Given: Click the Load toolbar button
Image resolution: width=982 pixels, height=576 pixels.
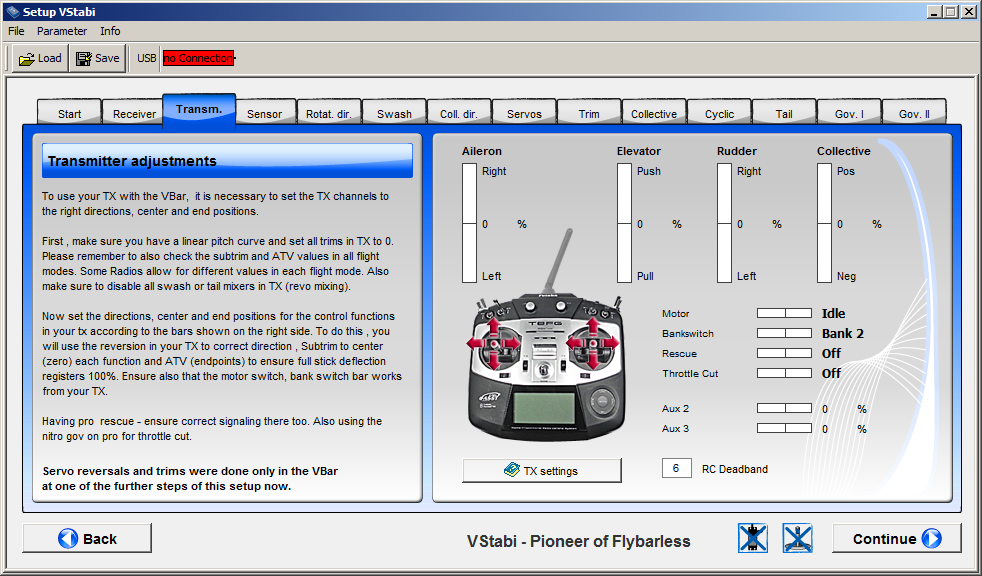Looking at the screenshot, I should tap(40, 58).
